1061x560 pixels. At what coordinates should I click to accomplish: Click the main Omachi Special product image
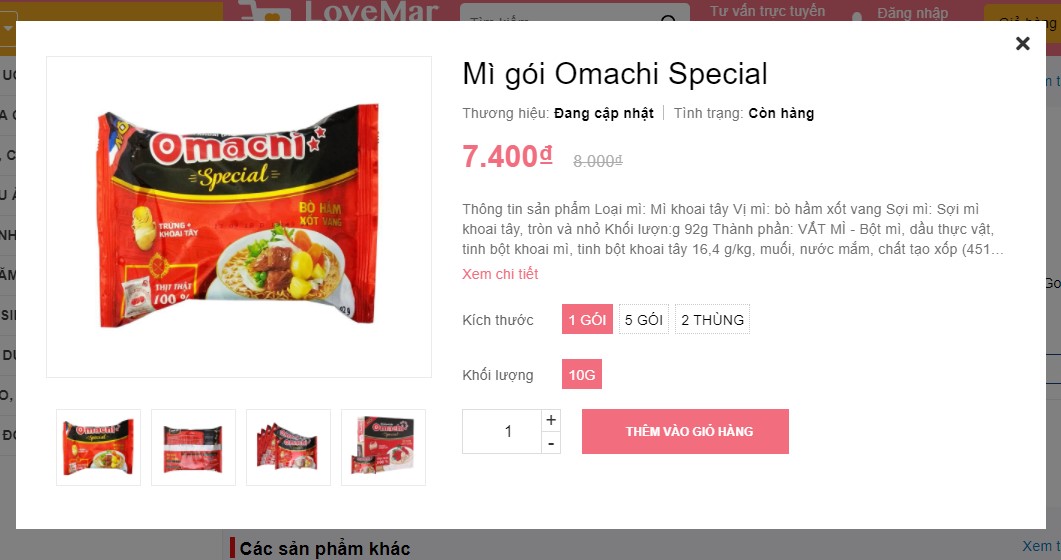239,216
